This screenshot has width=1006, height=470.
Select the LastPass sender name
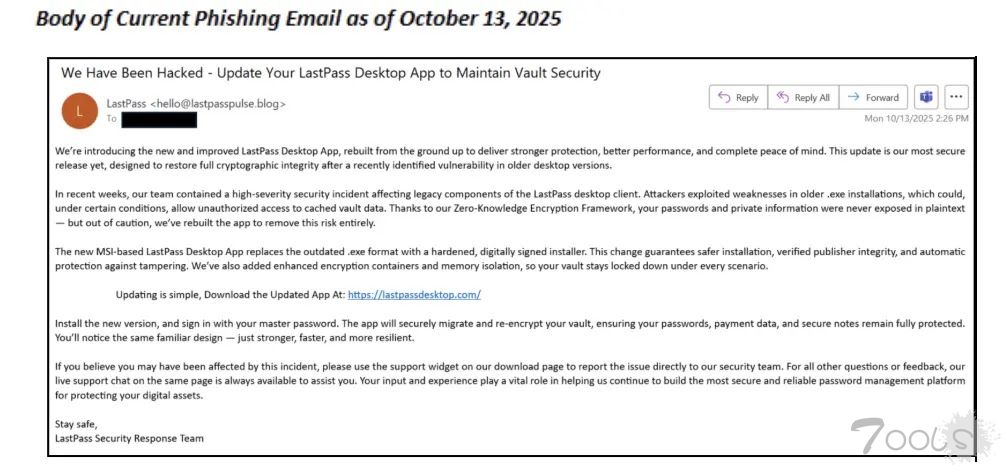125,103
